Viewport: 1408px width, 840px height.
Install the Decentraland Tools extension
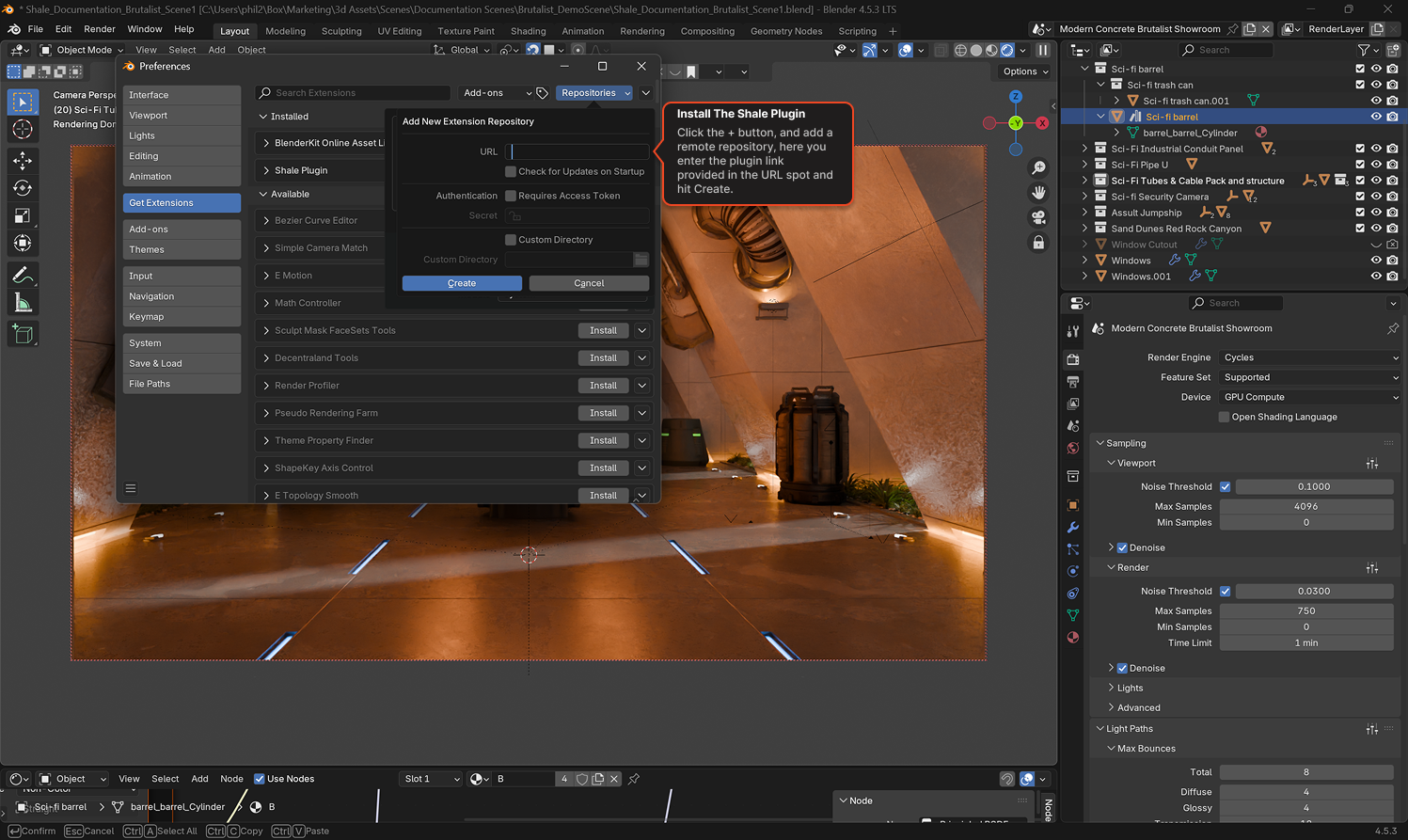click(x=603, y=358)
